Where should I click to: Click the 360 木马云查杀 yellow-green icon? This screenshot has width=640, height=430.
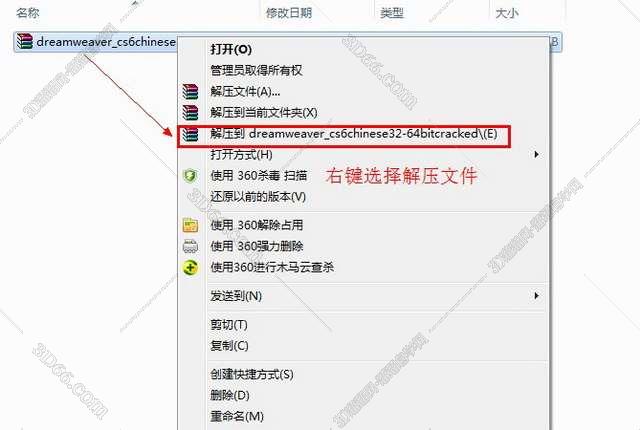coord(190,268)
